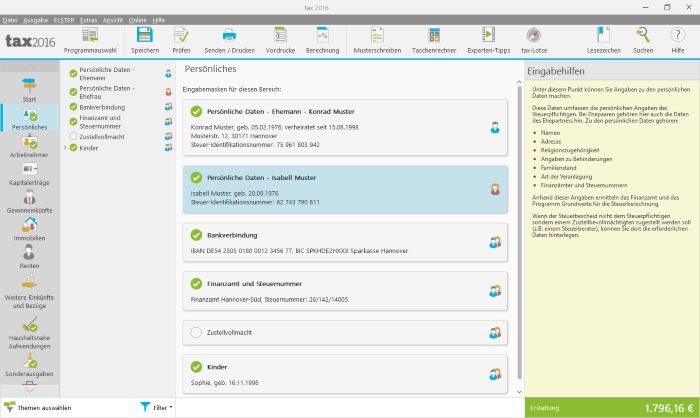Click the empty circle by Zustellvollmacht in tree
The height and width of the screenshot is (418, 700).
point(73,137)
